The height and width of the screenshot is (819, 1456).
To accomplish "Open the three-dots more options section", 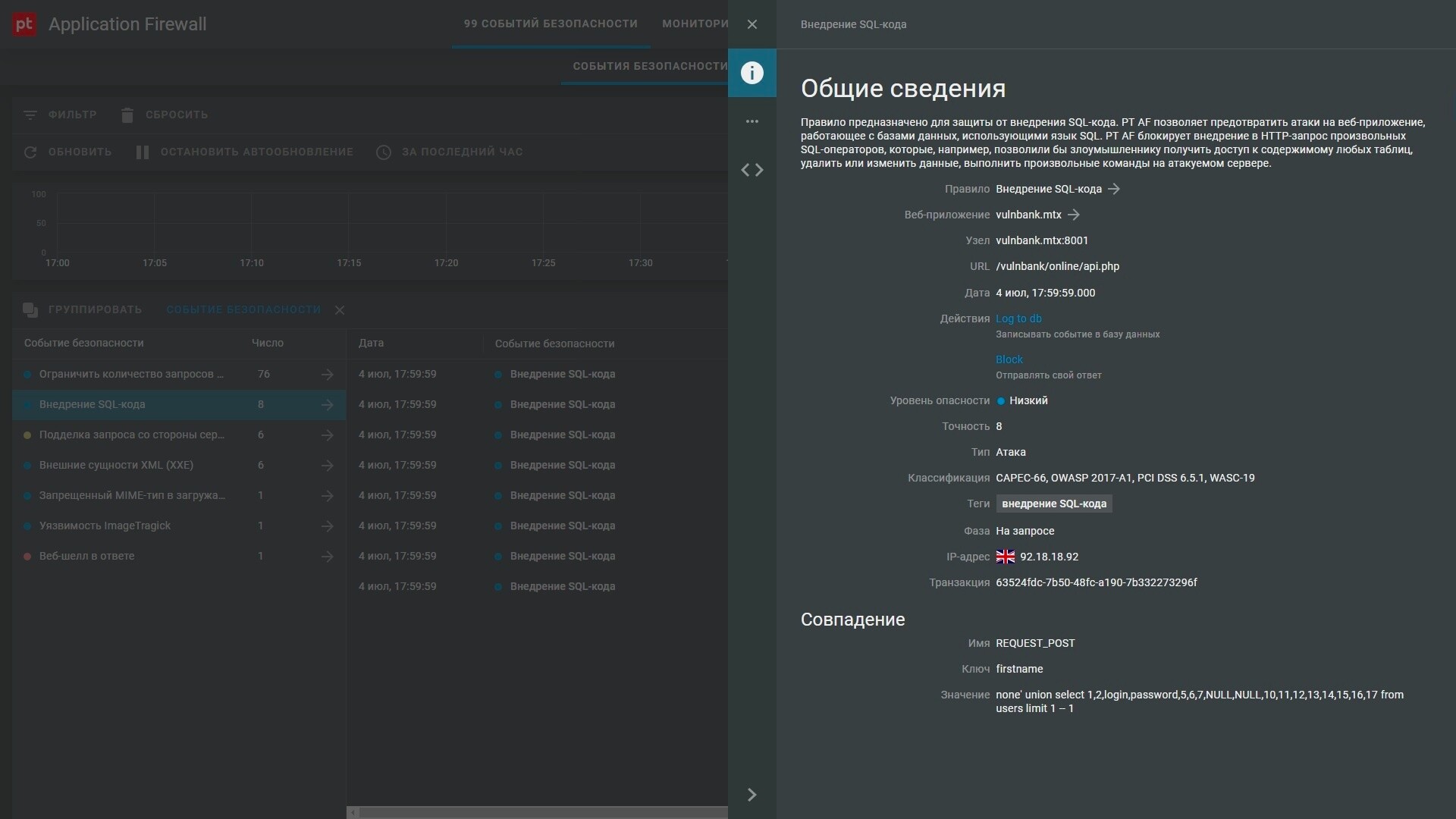I will coord(752,121).
